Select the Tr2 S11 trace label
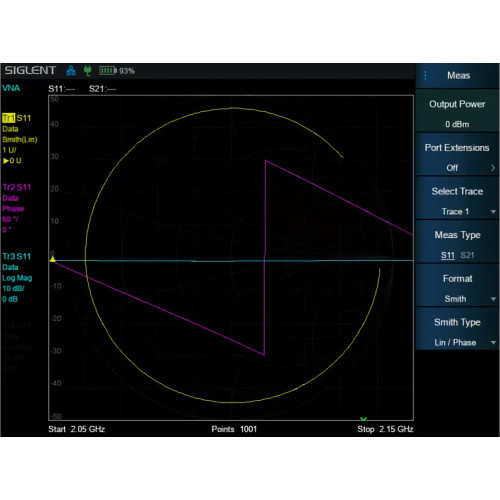 click(x=17, y=187)
